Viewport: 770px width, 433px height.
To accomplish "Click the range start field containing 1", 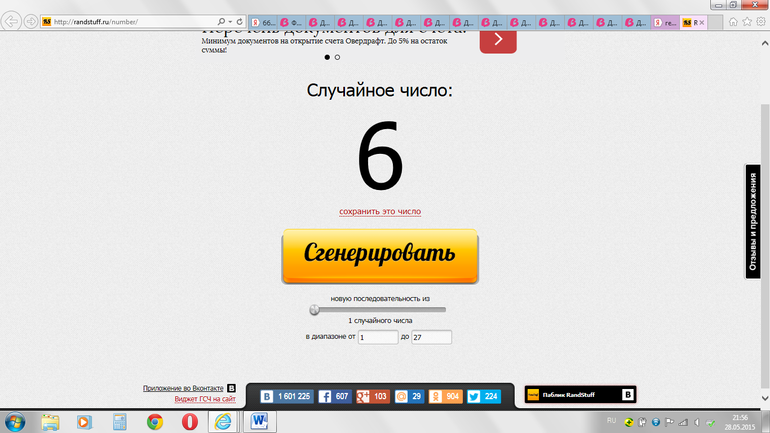I will (378, 337).
